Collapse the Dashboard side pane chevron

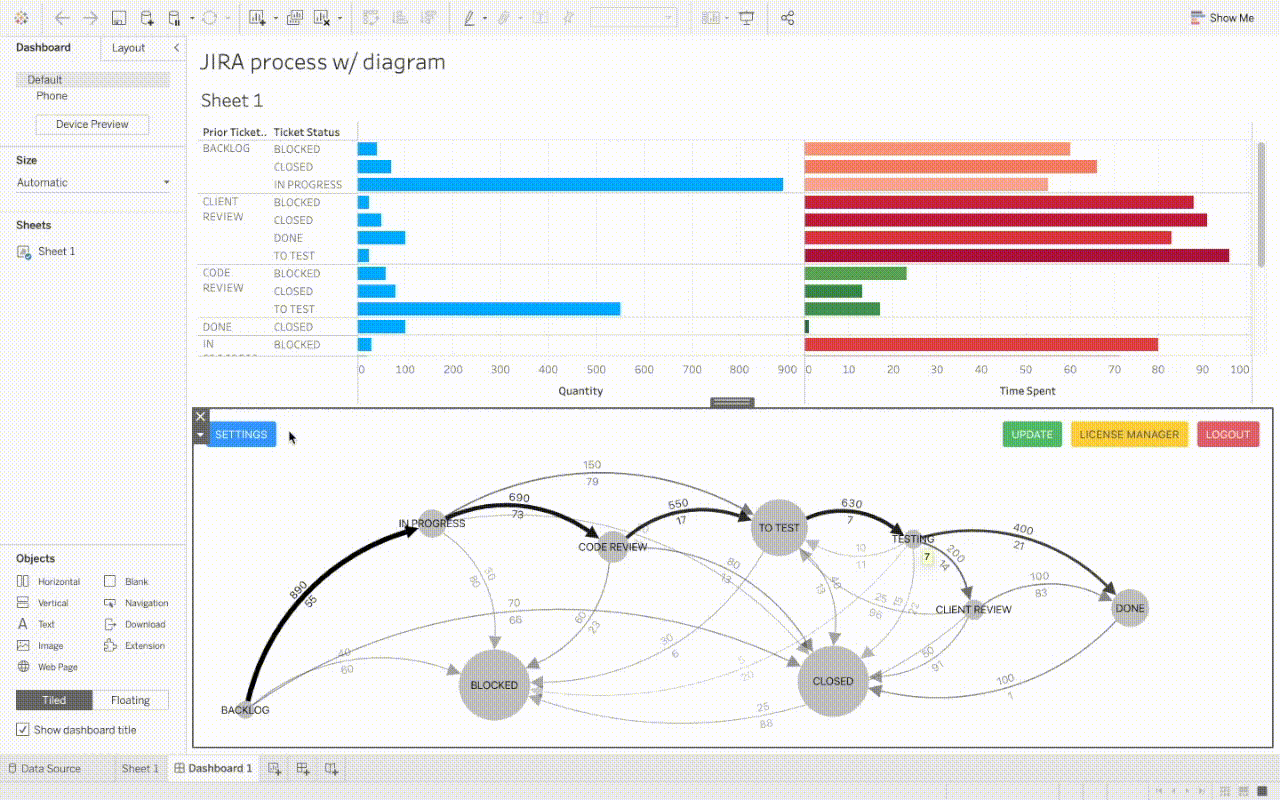point(177,48)
